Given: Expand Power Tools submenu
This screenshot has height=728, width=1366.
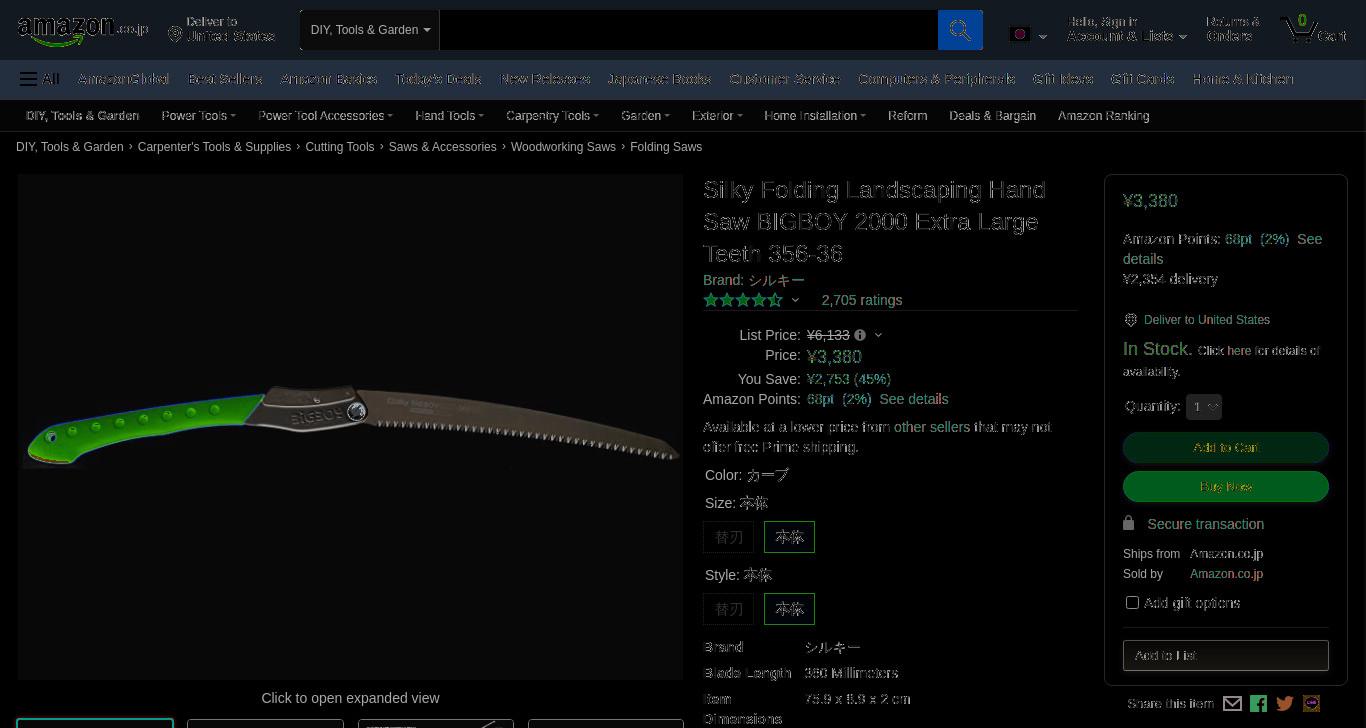Looking at the screenshot, I should point(198,116).
